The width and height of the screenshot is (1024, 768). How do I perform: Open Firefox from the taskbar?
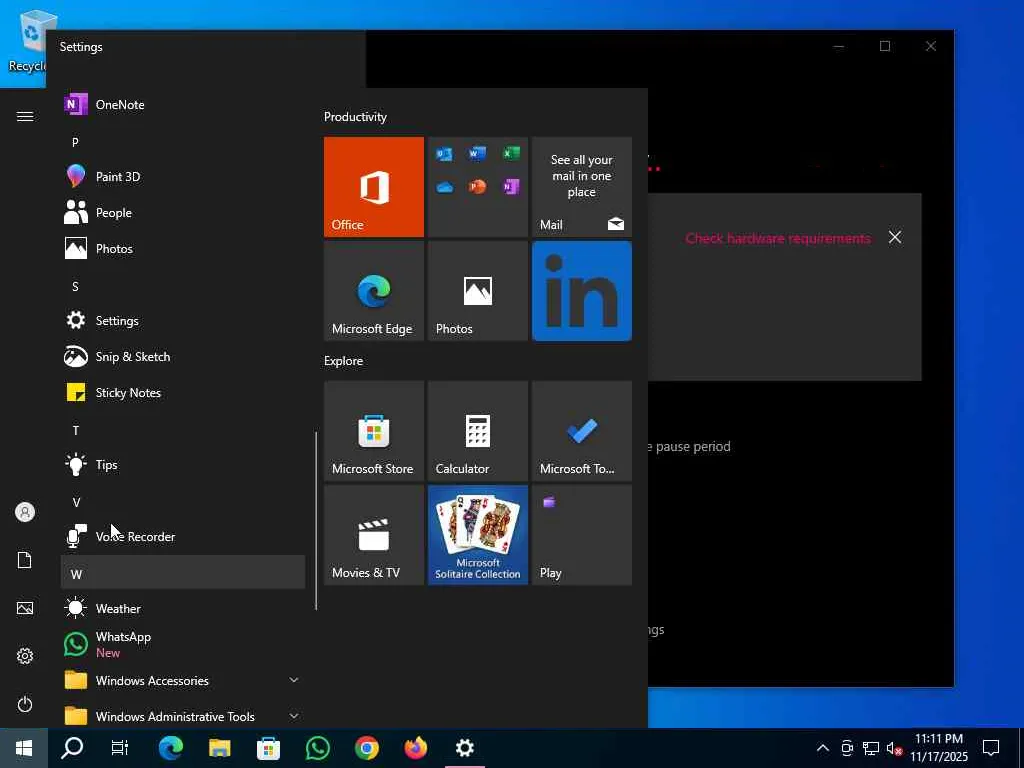415,748
